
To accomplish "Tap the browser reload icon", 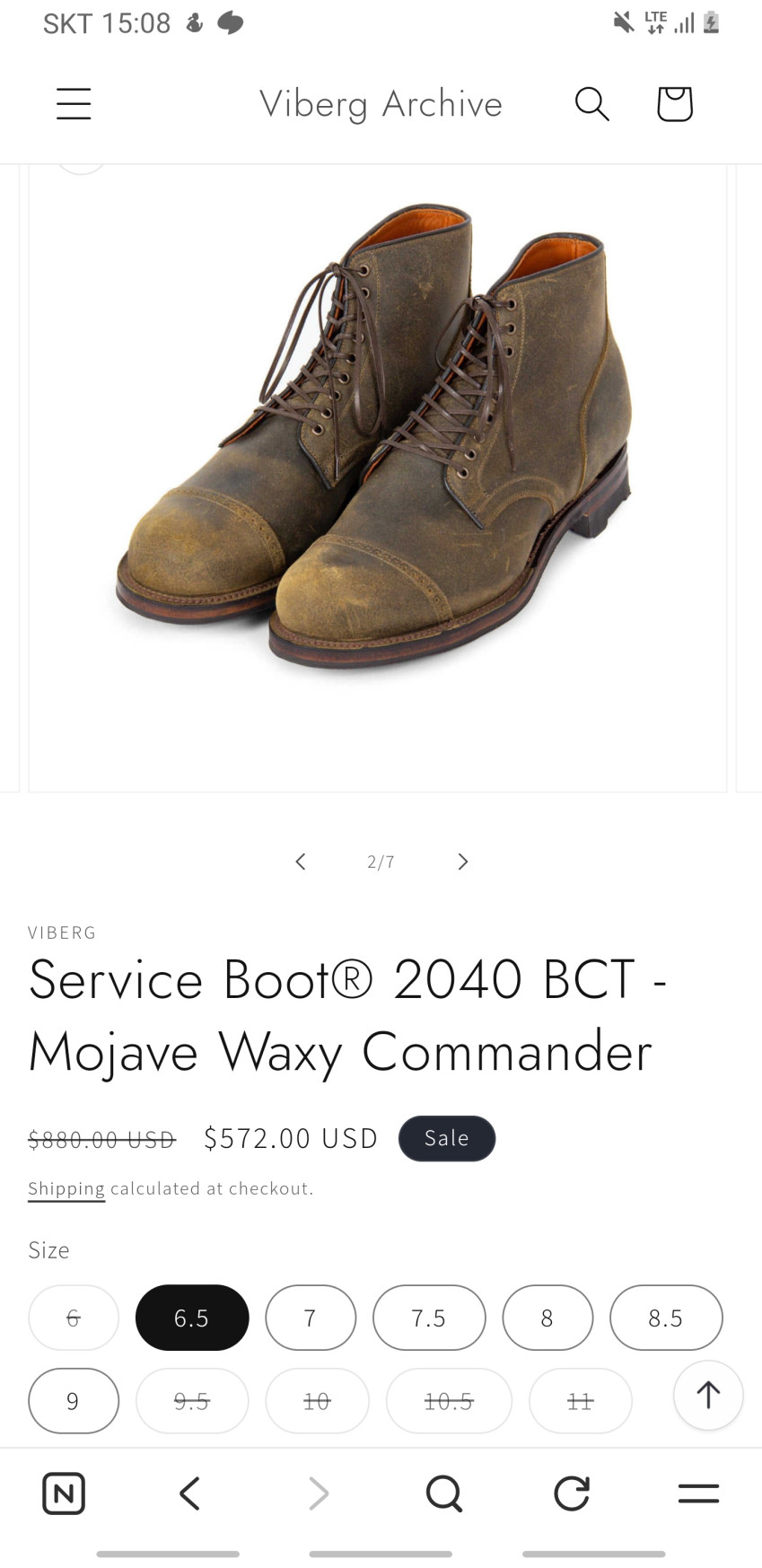I will (572, 1494).
